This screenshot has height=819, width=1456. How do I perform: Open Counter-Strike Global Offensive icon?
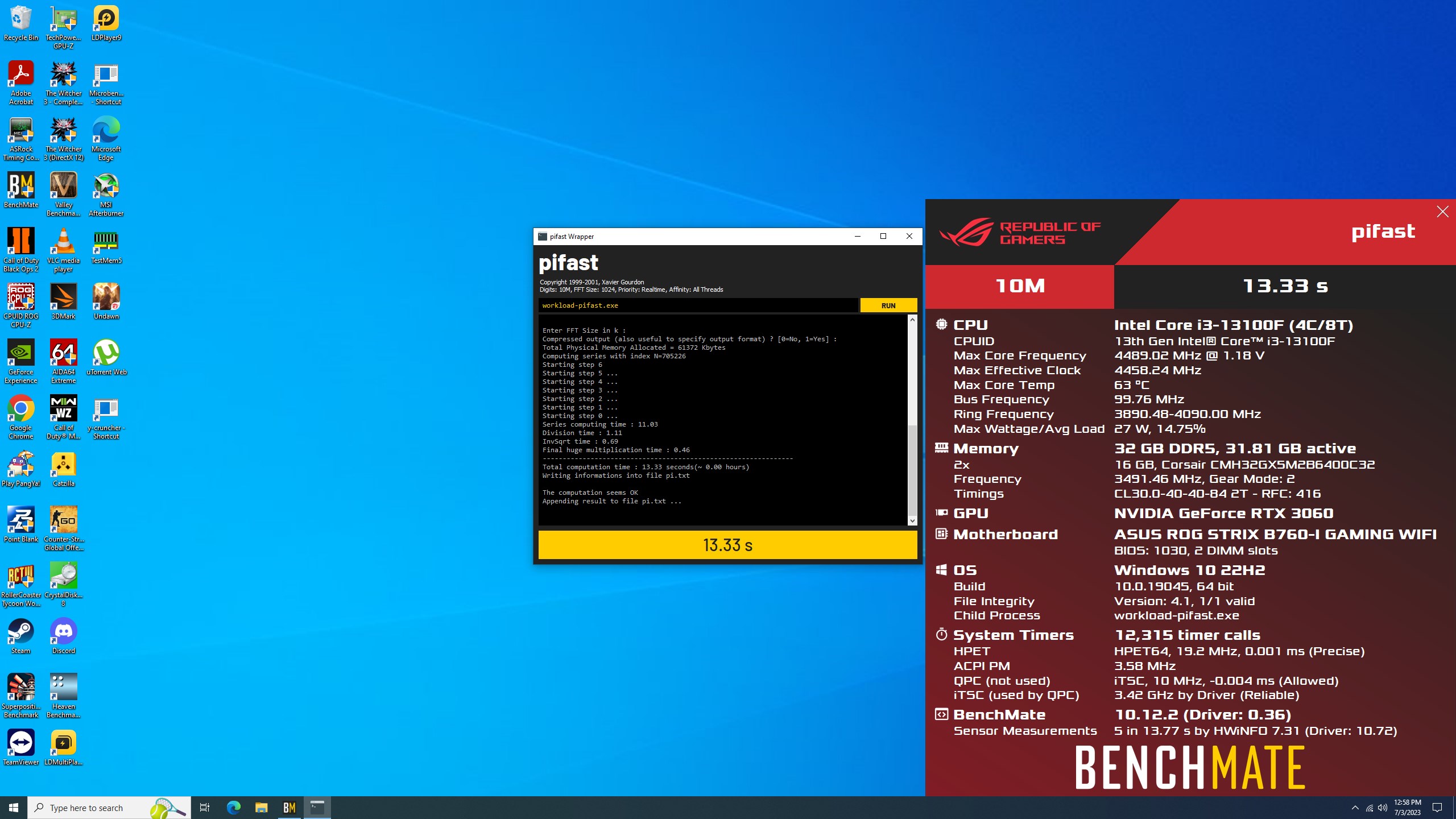click(x=63, y=529)
